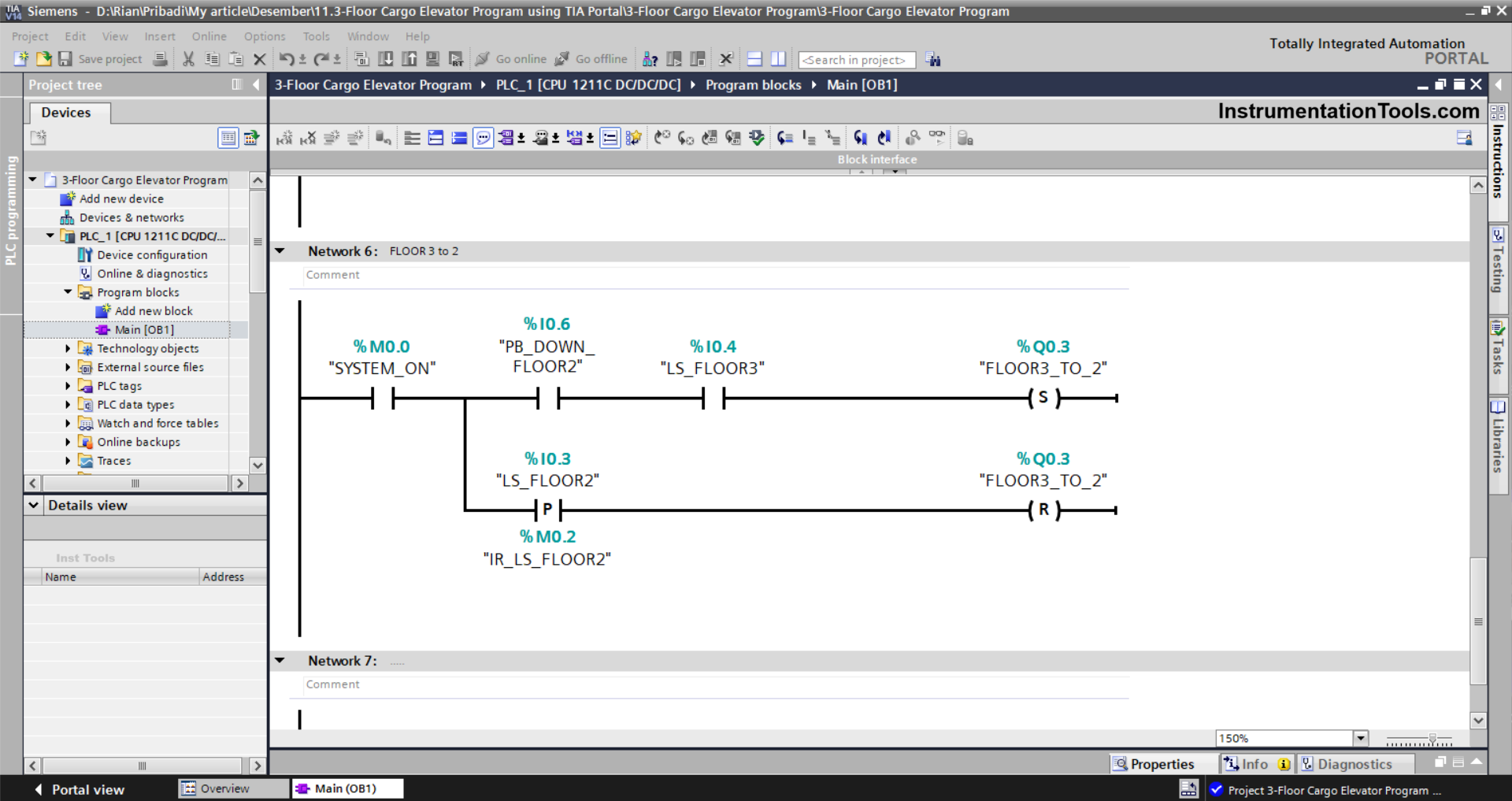Go to next bookmark-style blue arrow icon

pos(860,138)
